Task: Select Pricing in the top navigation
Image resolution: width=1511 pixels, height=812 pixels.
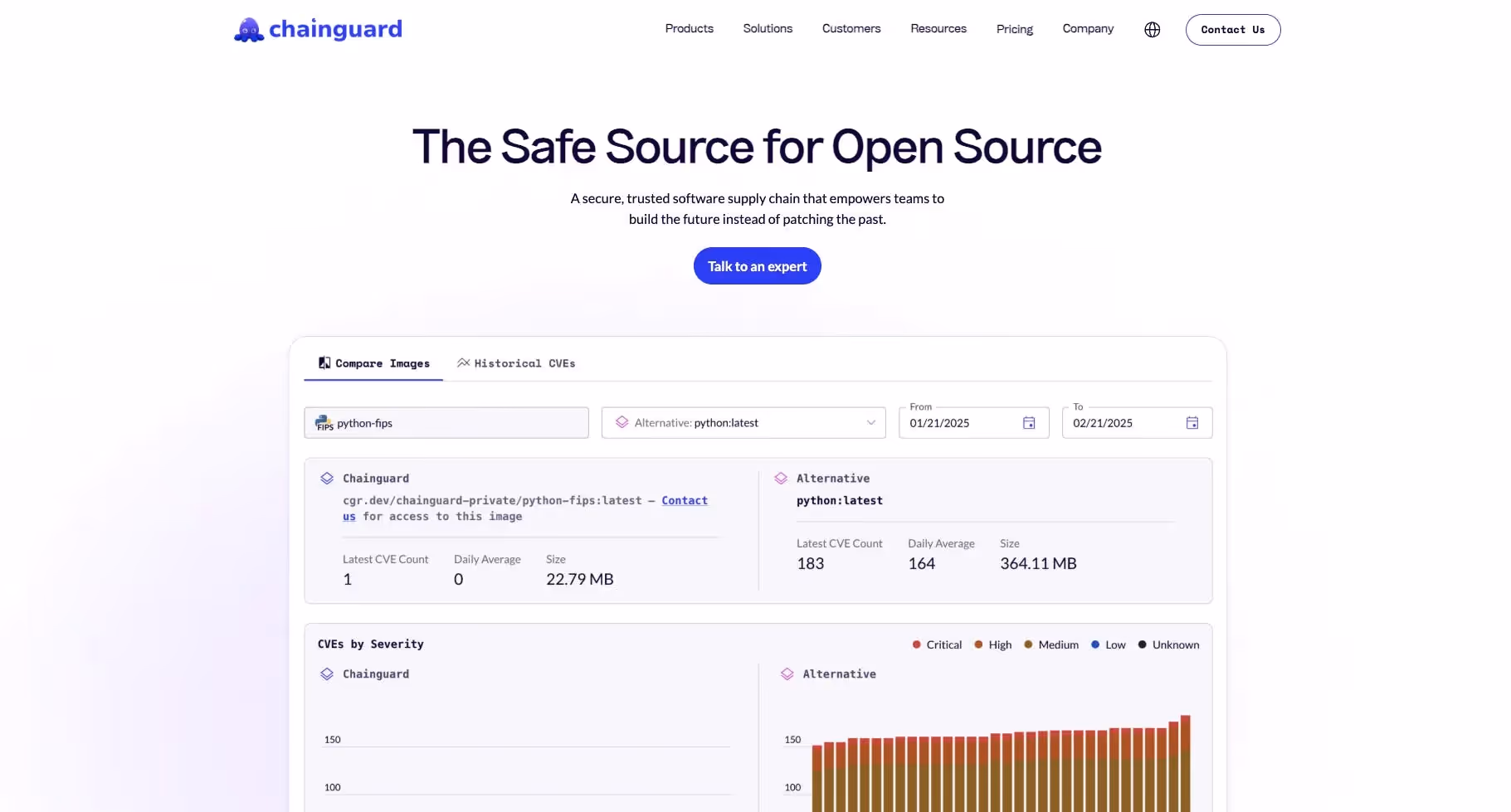Action: (x=1014, y=28)
